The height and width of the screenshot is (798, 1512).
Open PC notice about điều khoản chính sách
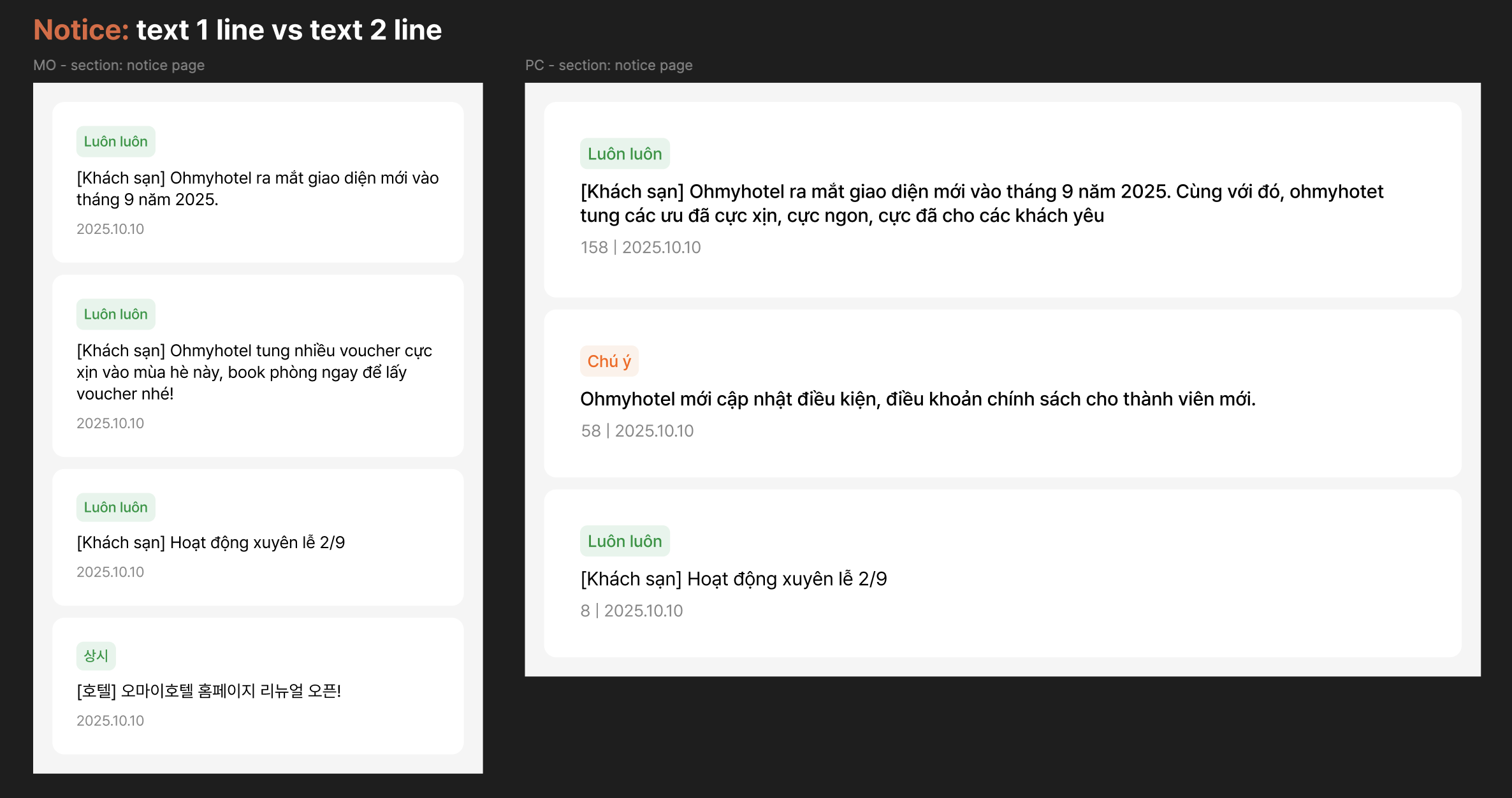coord(917,399)
